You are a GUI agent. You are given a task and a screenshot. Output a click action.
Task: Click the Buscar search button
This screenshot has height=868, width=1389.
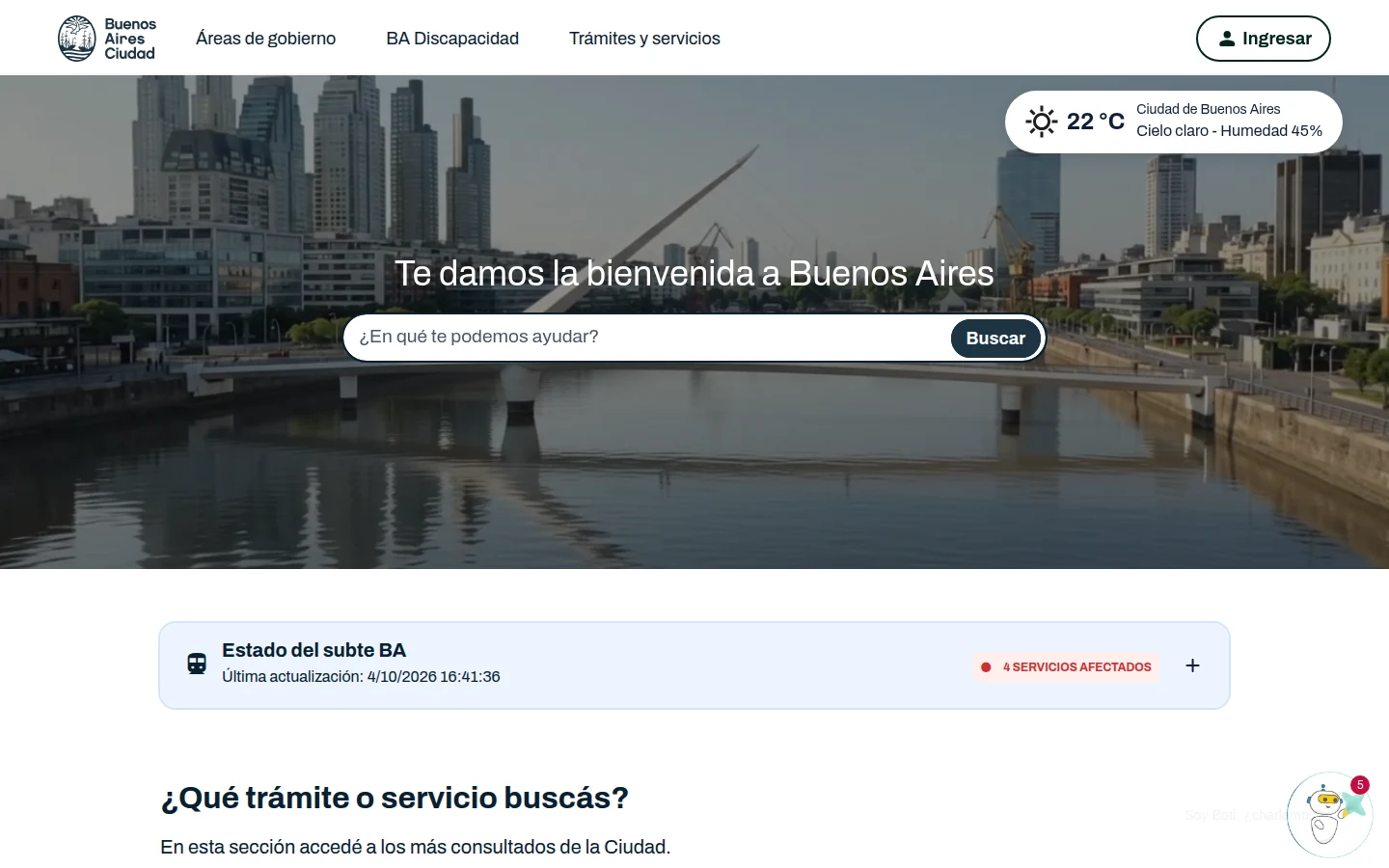click(995, 339)
